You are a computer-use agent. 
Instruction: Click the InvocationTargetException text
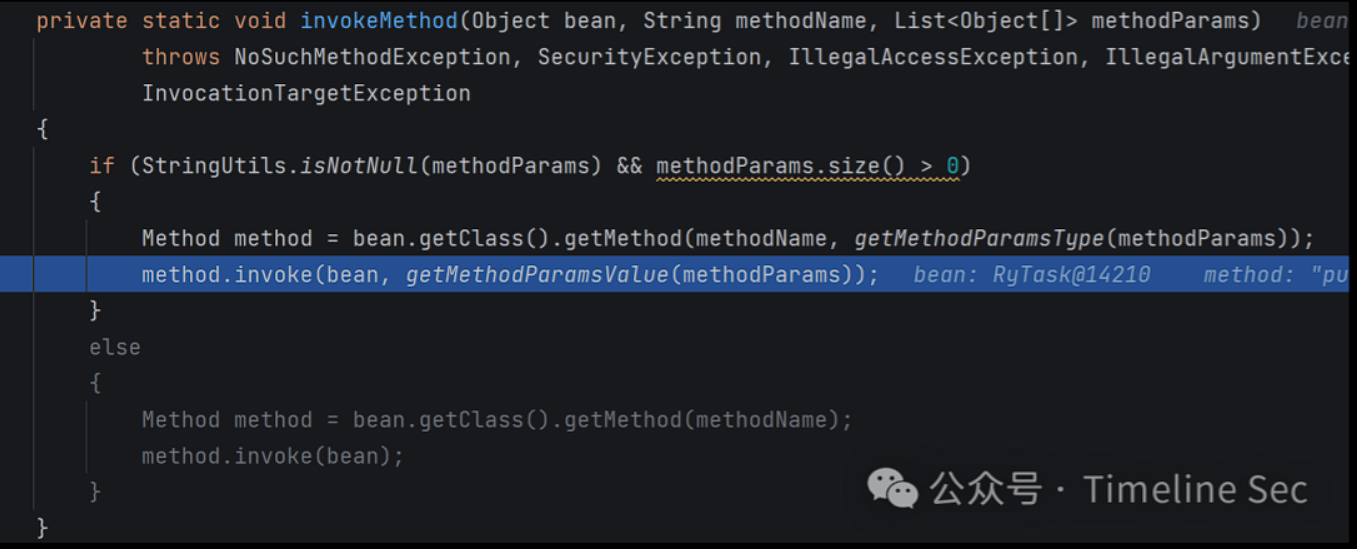(306, 93)
